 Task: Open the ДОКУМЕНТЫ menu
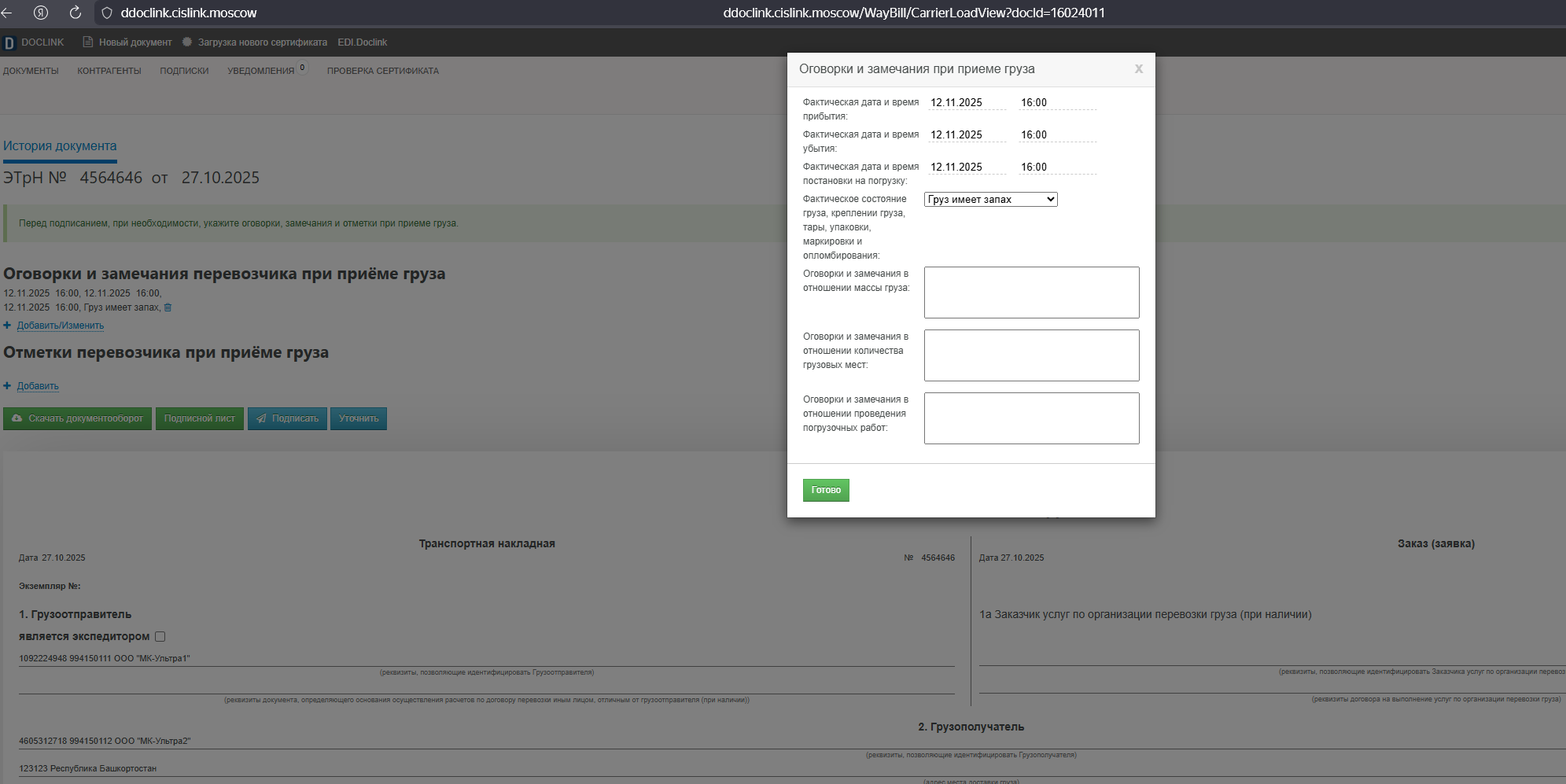(x=31, y=71)
